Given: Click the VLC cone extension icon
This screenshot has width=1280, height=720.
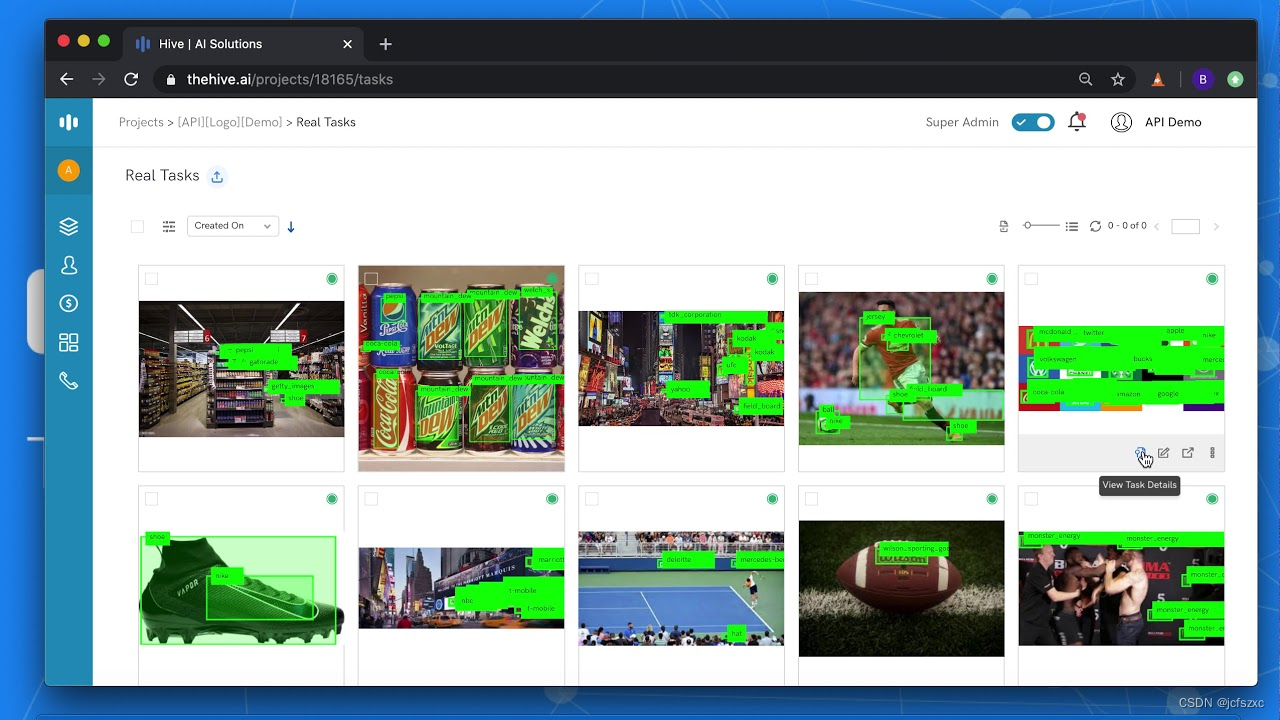Looking at the screenshot, I should tap(1158, 79).
